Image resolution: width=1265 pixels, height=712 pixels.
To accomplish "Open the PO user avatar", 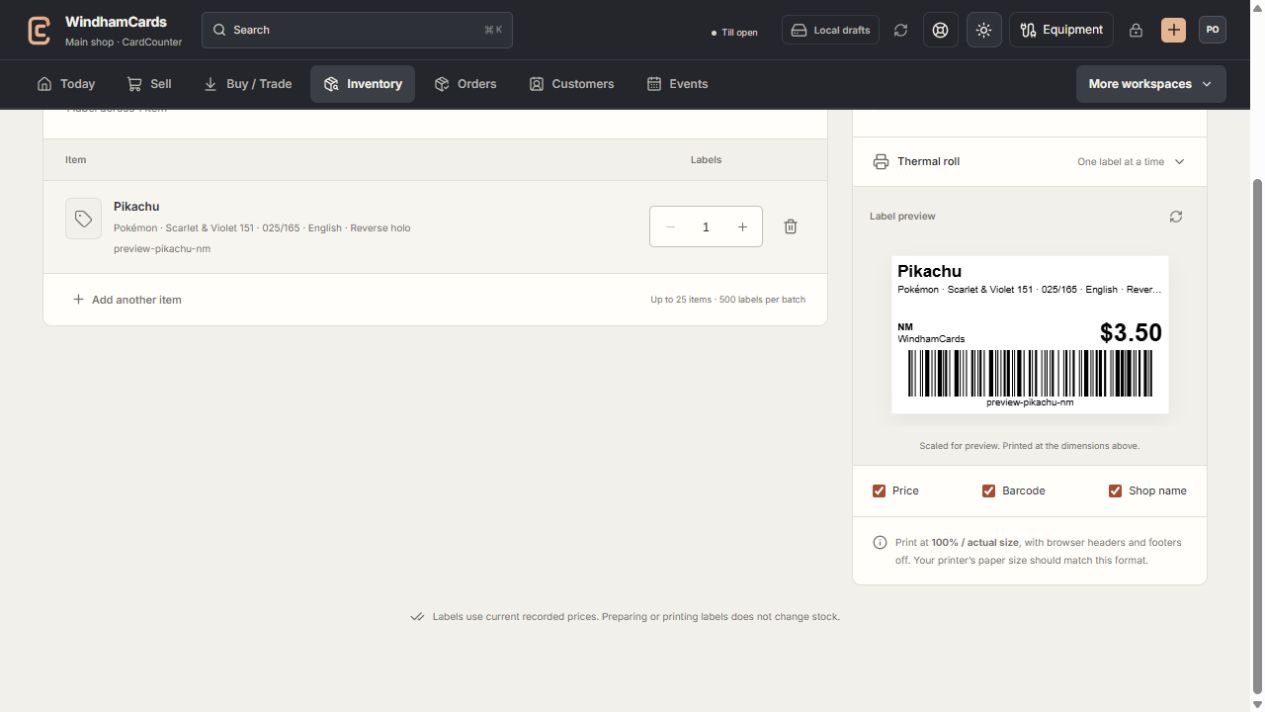I will tap(1213, 30).
